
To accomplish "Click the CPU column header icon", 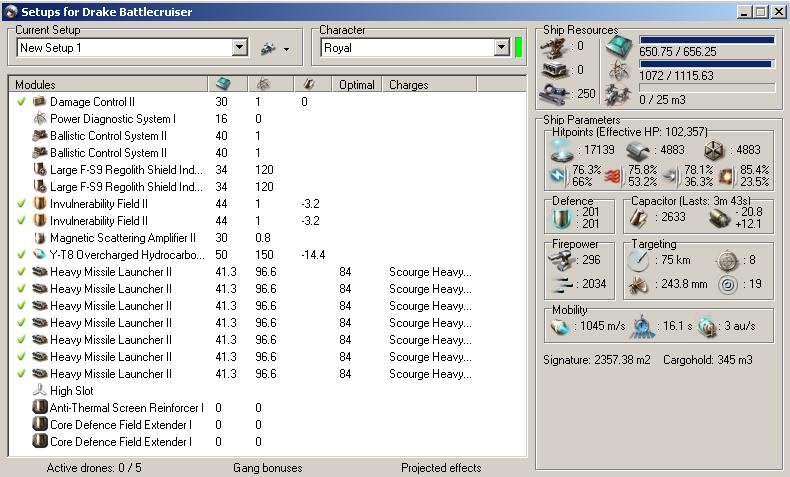I will pos(224,85).
